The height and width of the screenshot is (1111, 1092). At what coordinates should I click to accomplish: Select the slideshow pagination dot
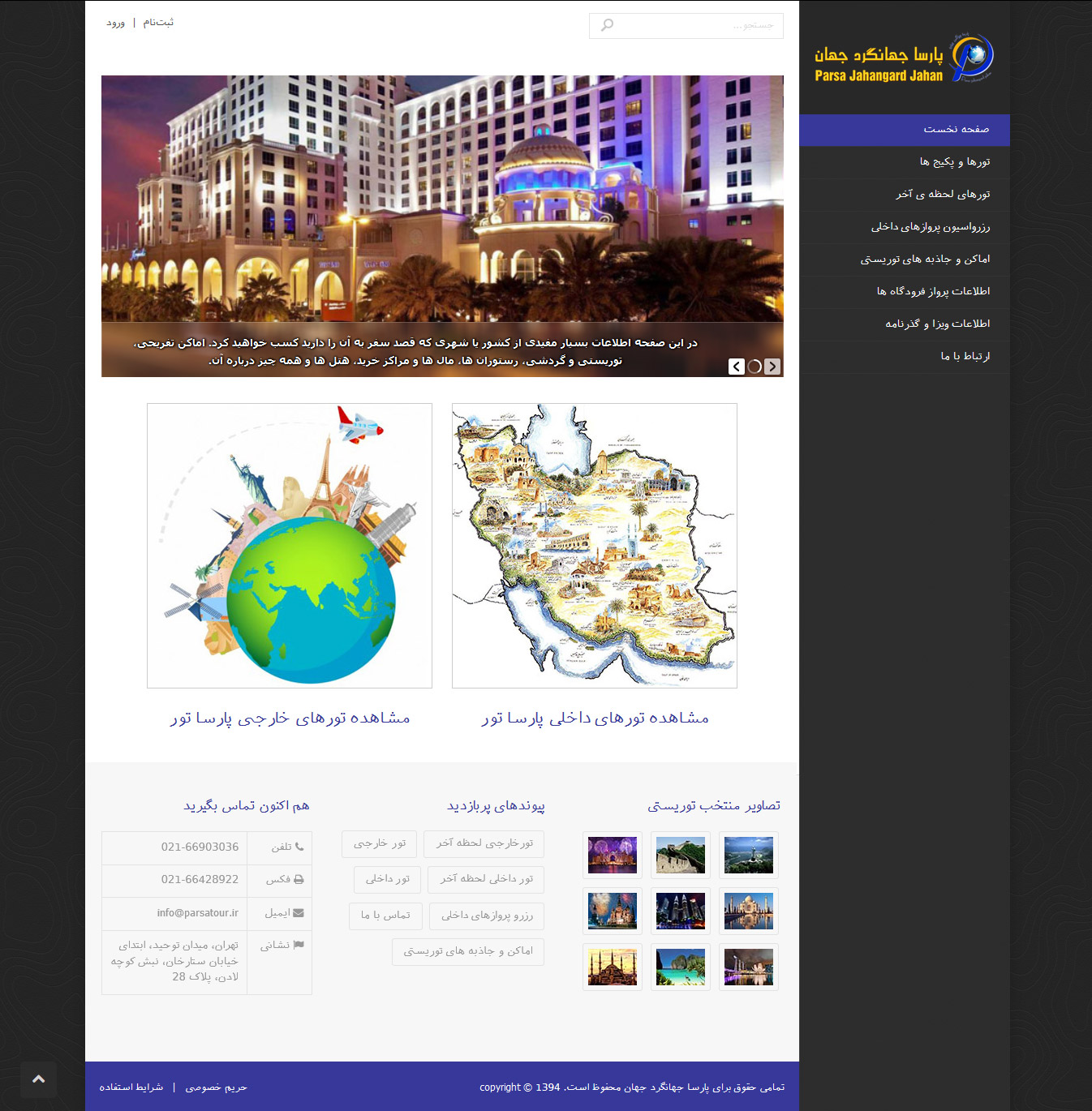point(755,367)
